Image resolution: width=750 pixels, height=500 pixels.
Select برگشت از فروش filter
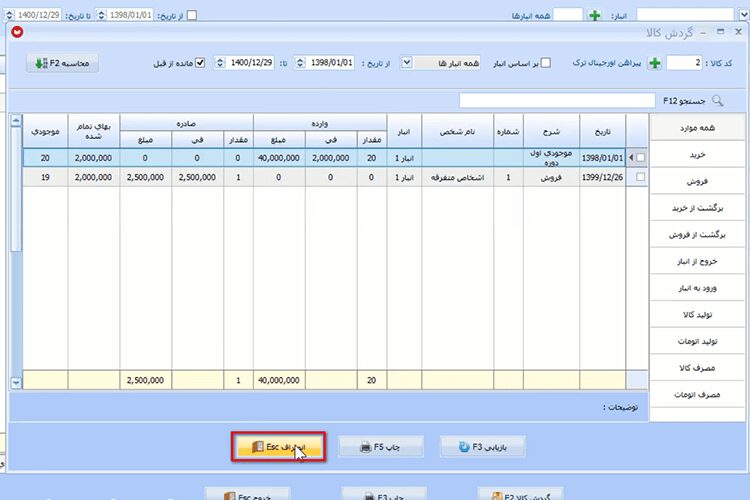(x=697, y=234)
